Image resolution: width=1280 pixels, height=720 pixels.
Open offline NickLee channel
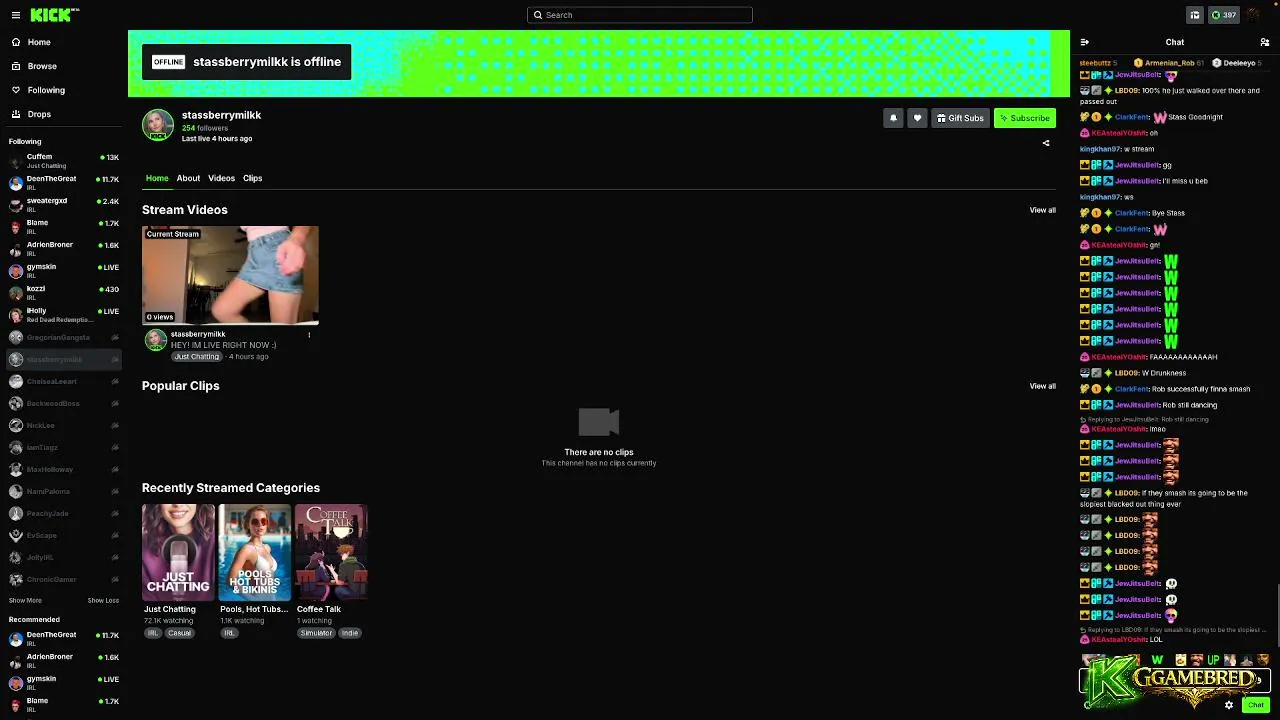(x=62, y=425)
